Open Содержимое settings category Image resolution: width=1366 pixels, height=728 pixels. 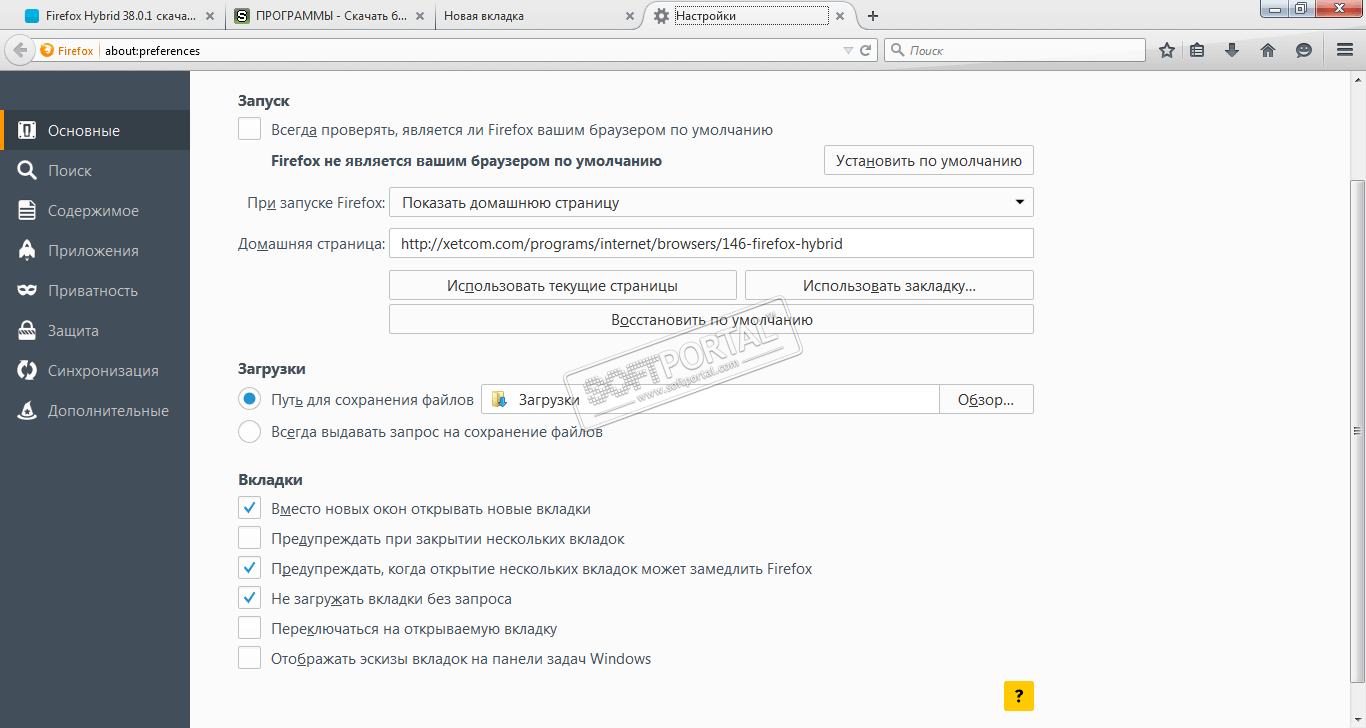tap(95, 210)
